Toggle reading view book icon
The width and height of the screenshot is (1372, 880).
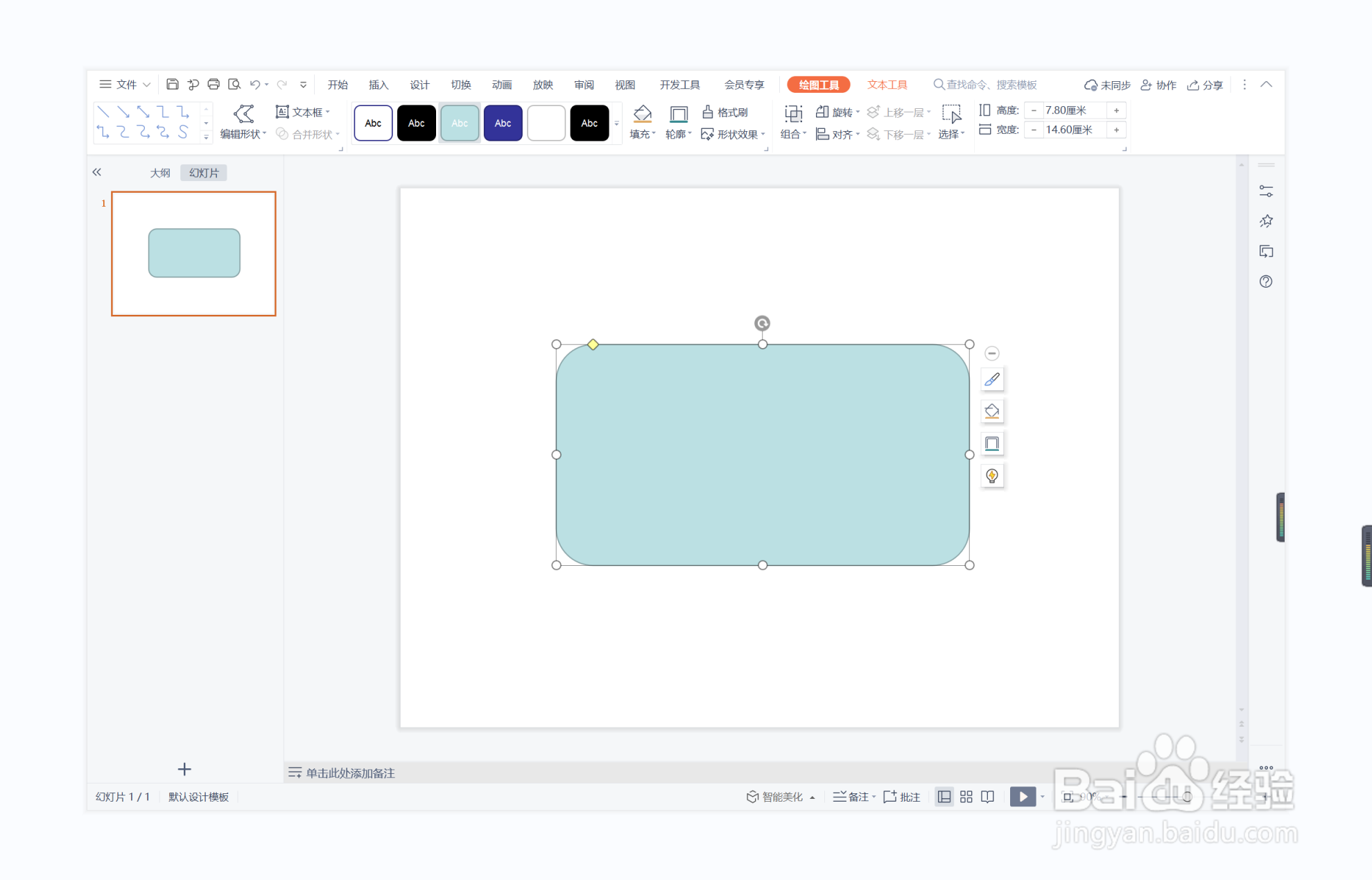pos(988,797)
